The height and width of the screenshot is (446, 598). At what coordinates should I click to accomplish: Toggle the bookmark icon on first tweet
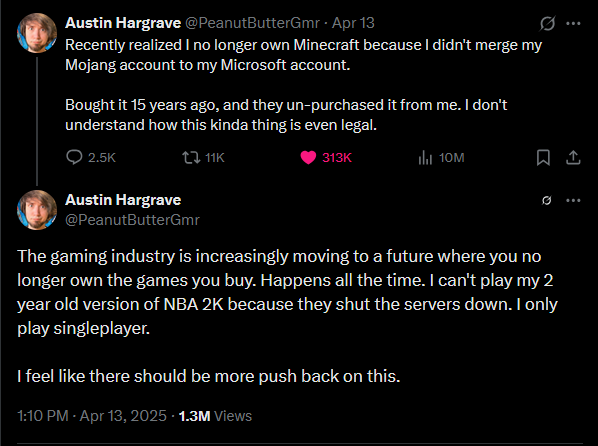(543, 157)
